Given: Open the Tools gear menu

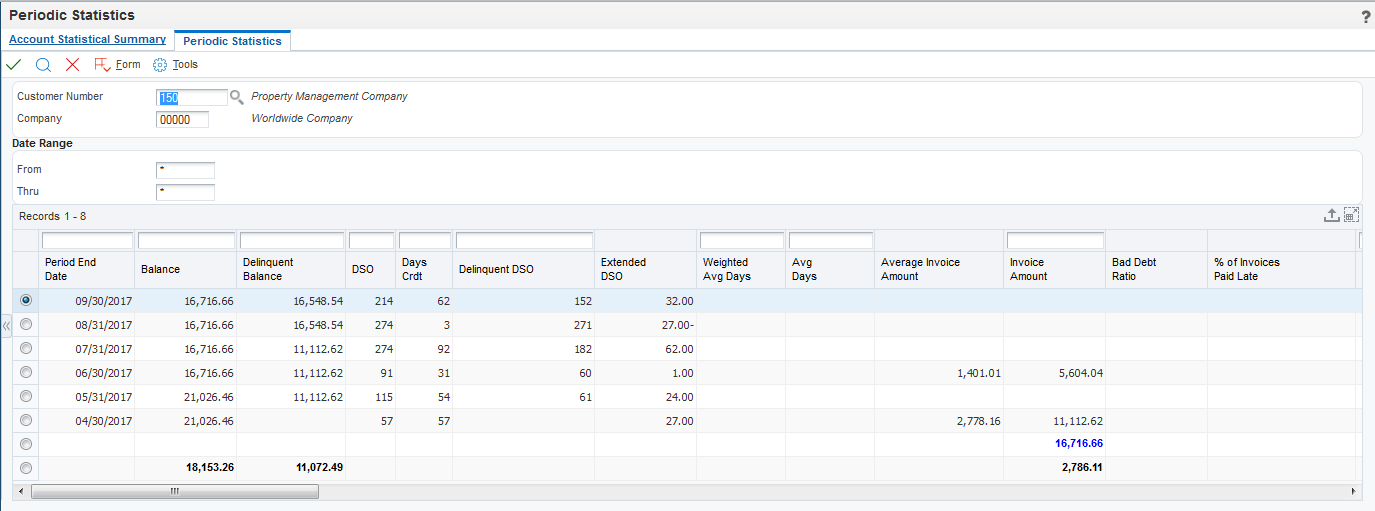Looking at the screenshot, I should 176,64.
